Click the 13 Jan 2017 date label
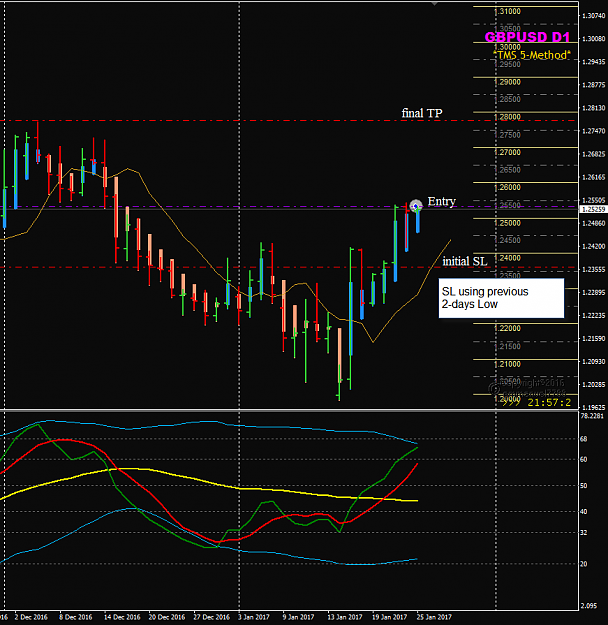 345,617
